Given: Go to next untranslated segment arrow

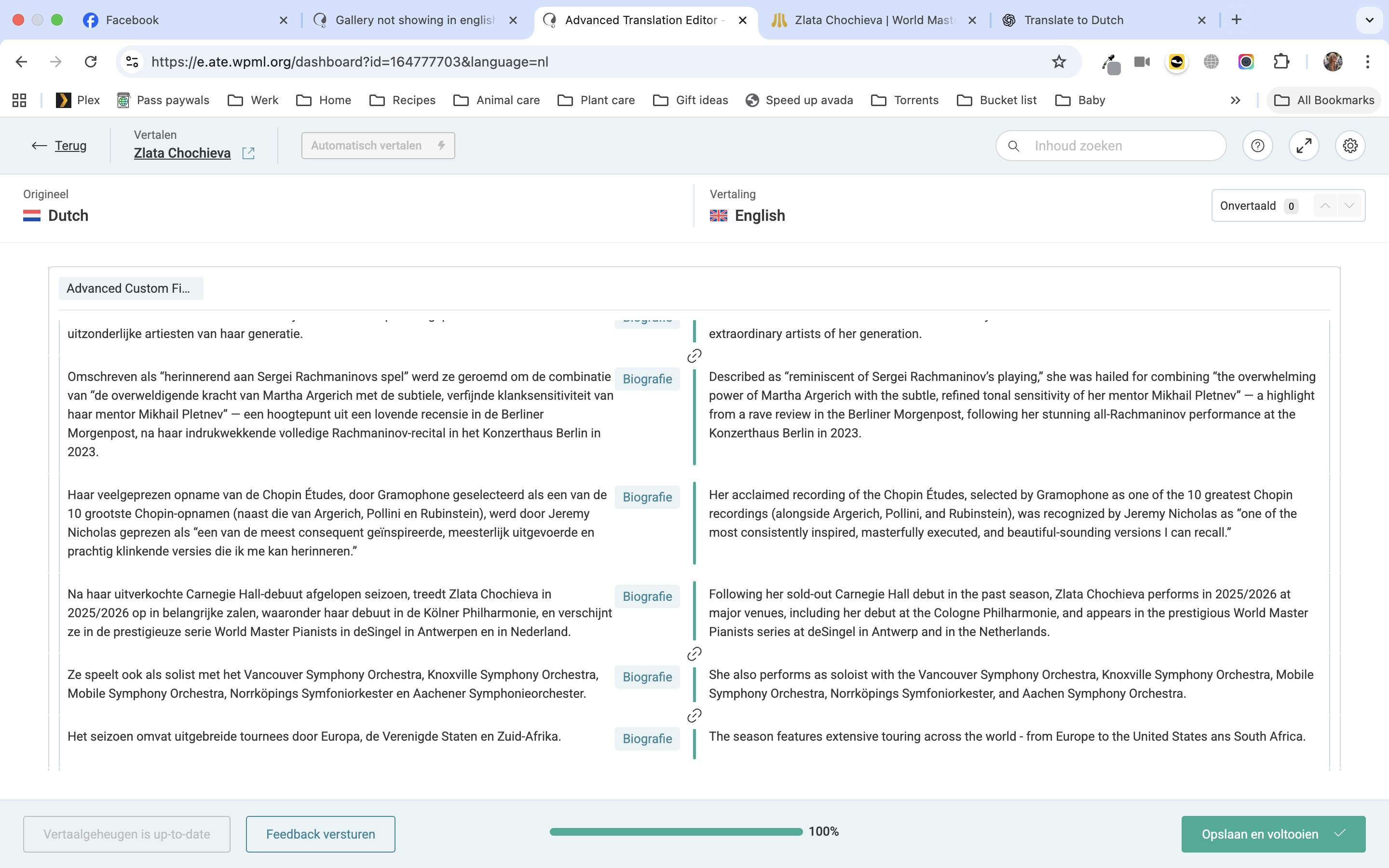Looking at the screenshot, I should click(x=1349, y=206).
